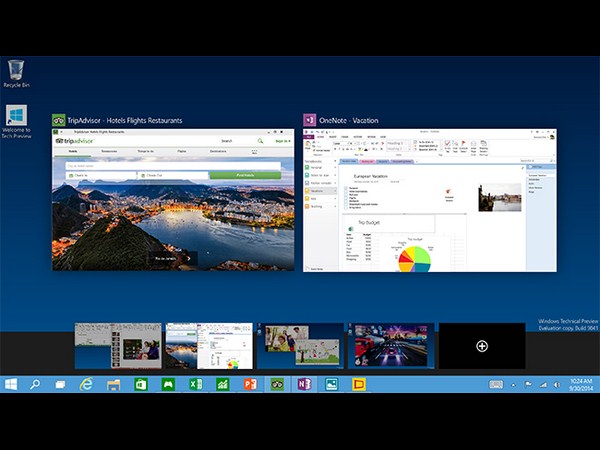Open the touch keyboard tray icon

[x=496, y=384]
